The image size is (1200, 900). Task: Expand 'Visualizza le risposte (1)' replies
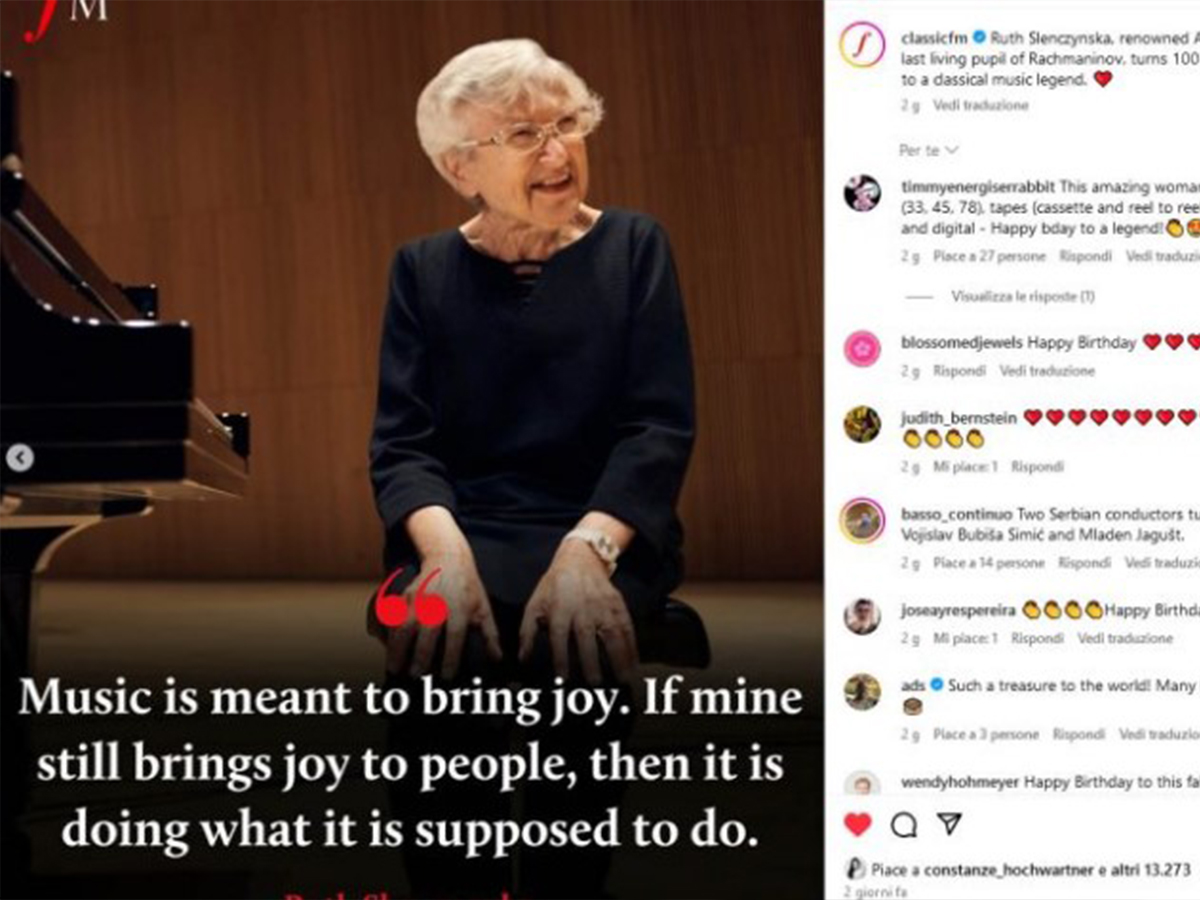click(1023, 296)
